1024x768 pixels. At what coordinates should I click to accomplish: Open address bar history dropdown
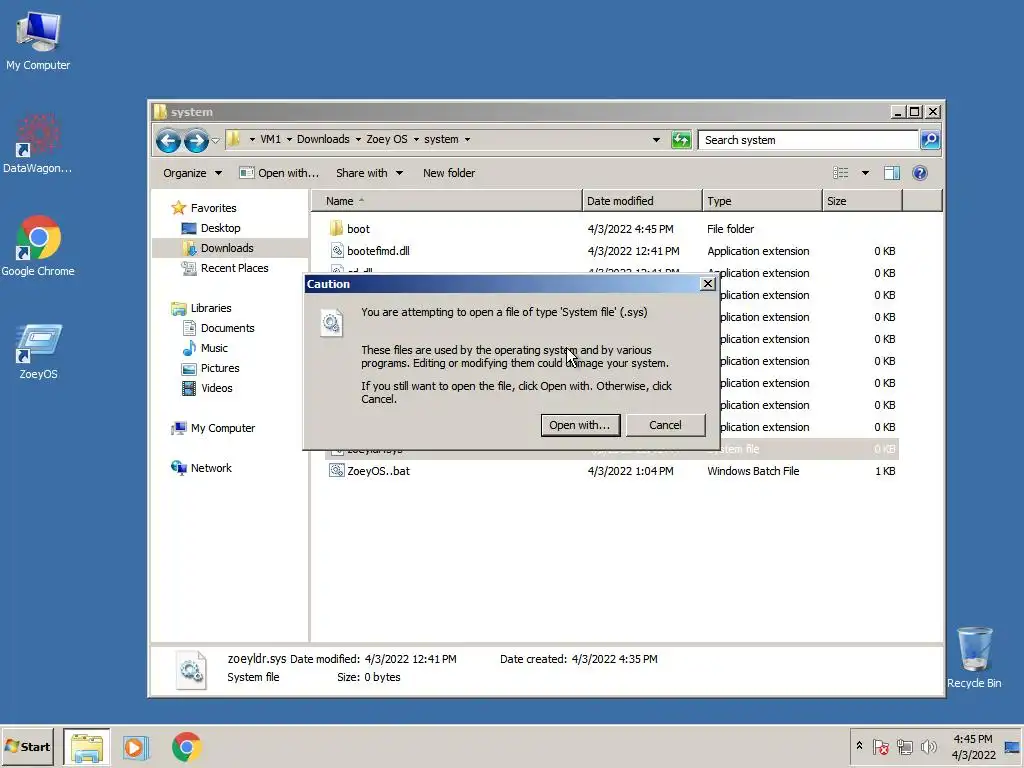coord(656,140)
